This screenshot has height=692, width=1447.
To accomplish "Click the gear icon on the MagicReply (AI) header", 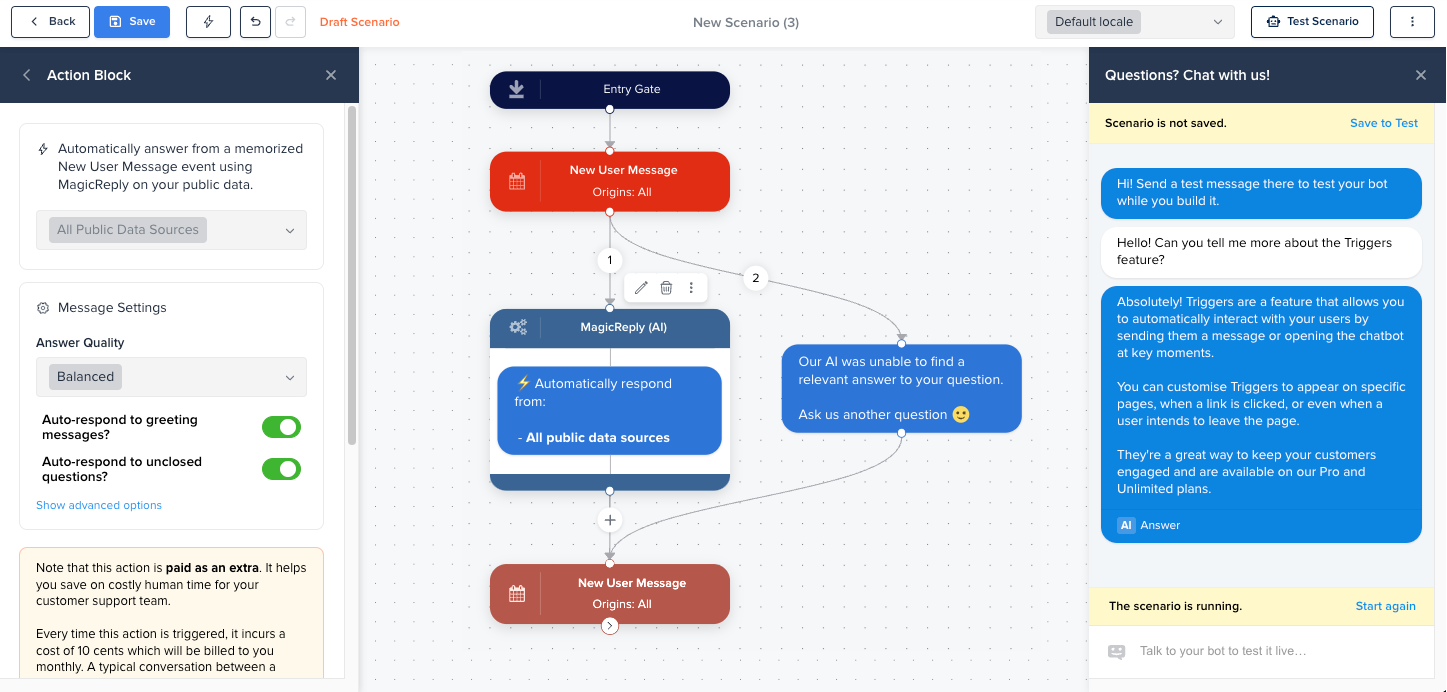I will tap(517, 327).
